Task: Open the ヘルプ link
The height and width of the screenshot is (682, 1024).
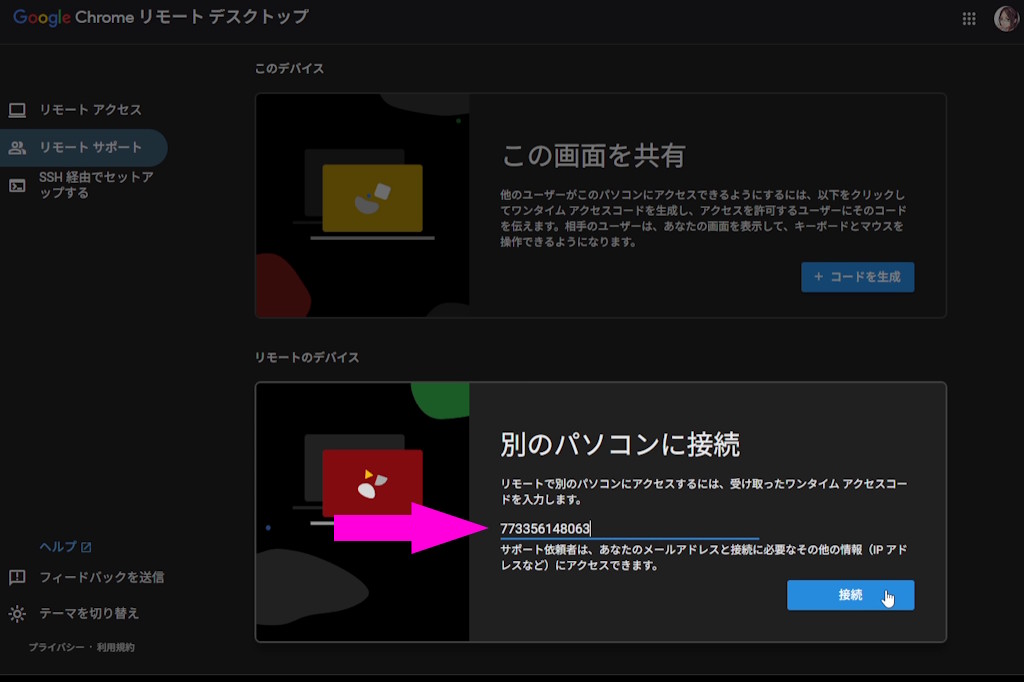Action: (58, 547)
